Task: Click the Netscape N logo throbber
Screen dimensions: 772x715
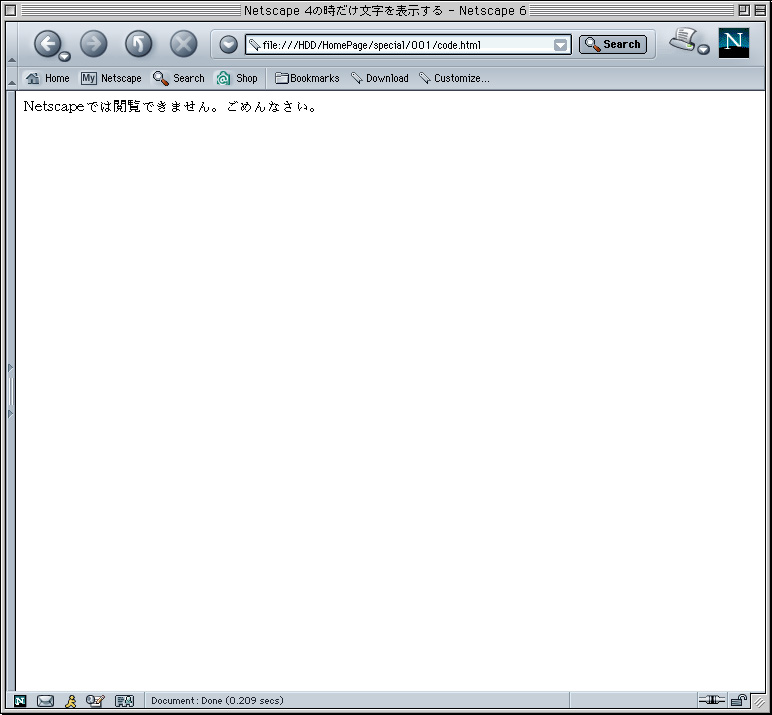Action: [734, 43]
